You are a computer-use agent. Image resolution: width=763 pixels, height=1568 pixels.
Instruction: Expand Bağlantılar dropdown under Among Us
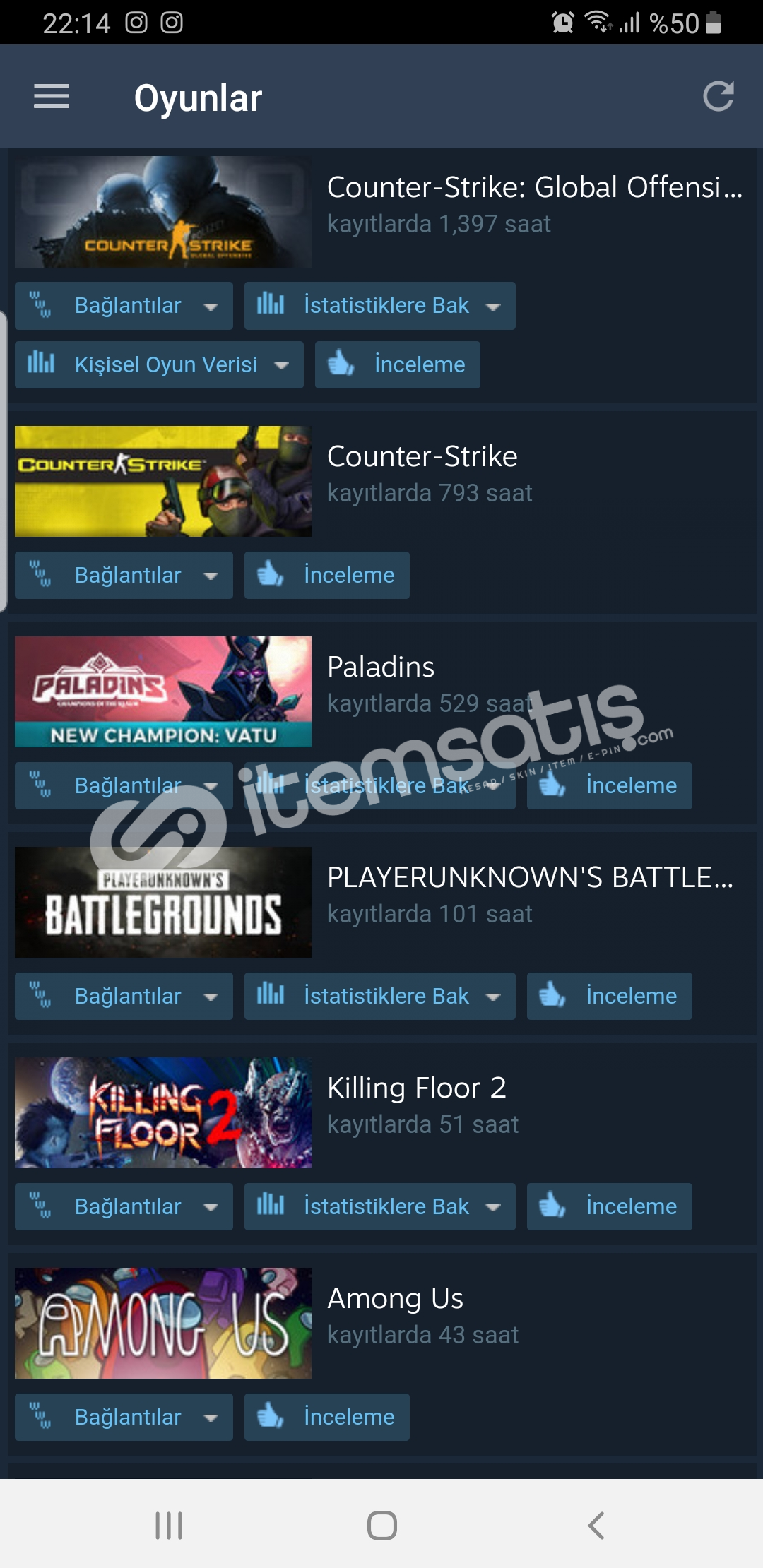click(x=124, y=1417)
